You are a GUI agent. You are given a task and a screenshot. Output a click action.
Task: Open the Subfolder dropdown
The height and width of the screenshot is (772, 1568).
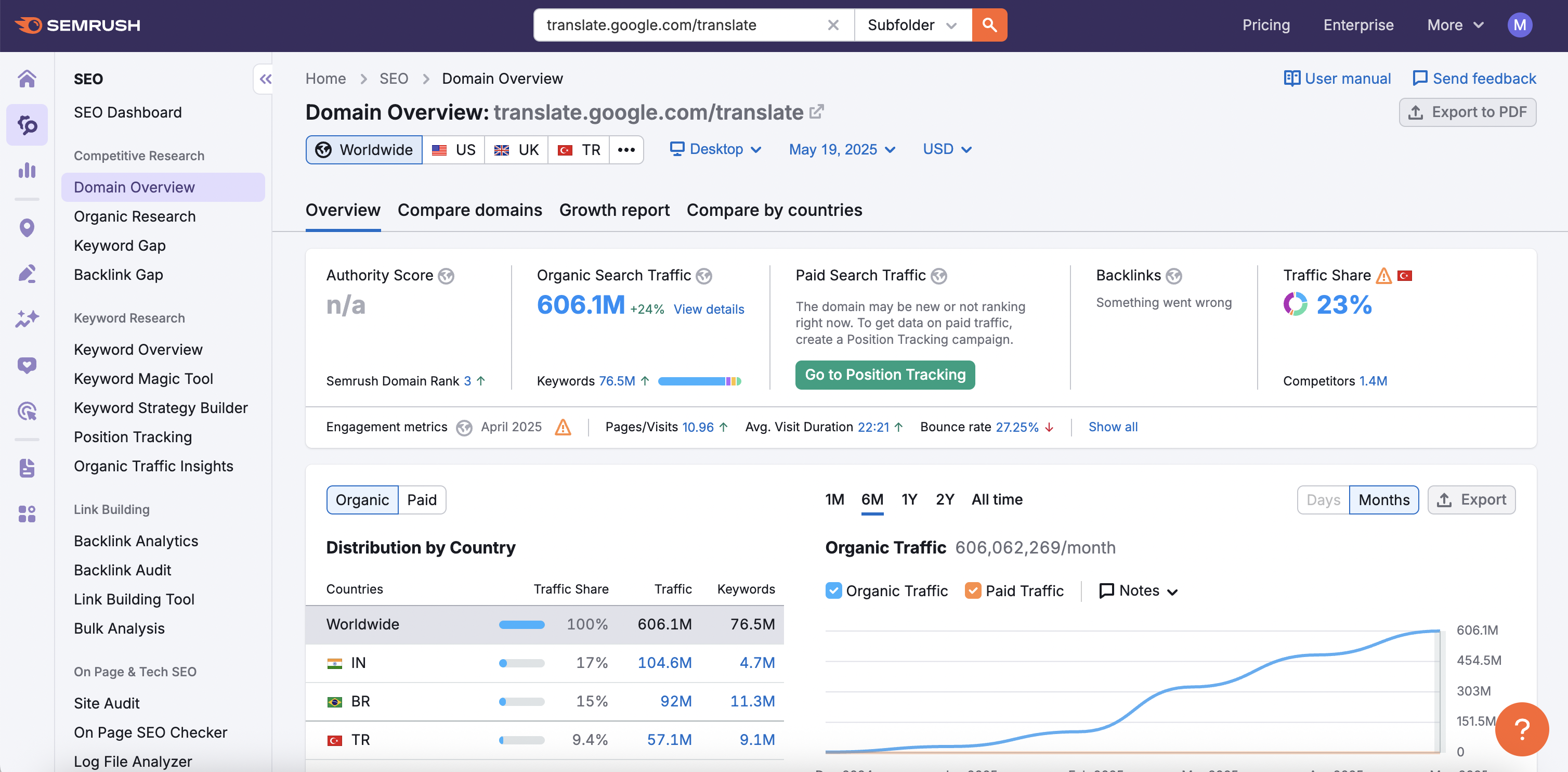912,25
